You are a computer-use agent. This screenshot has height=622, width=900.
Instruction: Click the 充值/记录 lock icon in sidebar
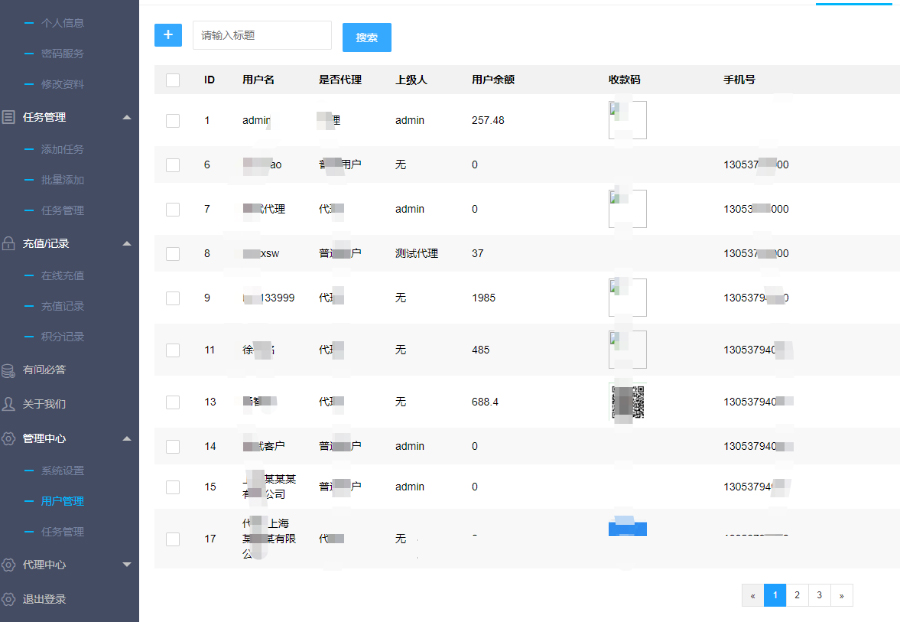pos(9,243)
